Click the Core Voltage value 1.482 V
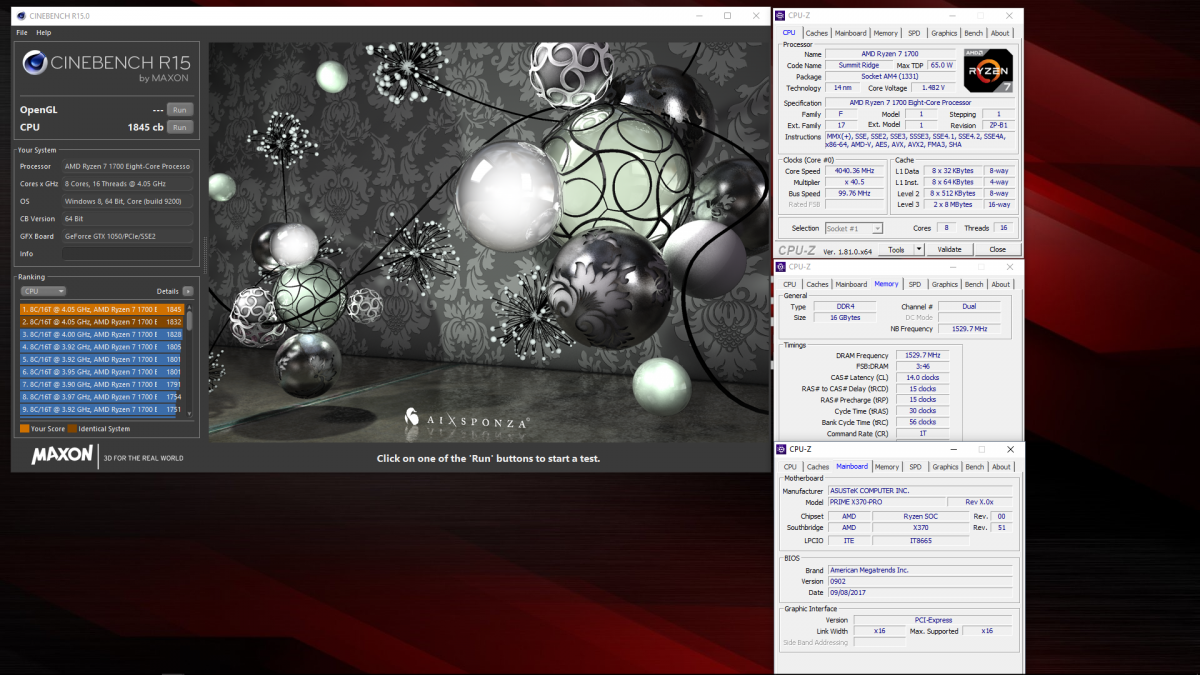The height and width of the screenshot is (675, 1200). (933, 88)
